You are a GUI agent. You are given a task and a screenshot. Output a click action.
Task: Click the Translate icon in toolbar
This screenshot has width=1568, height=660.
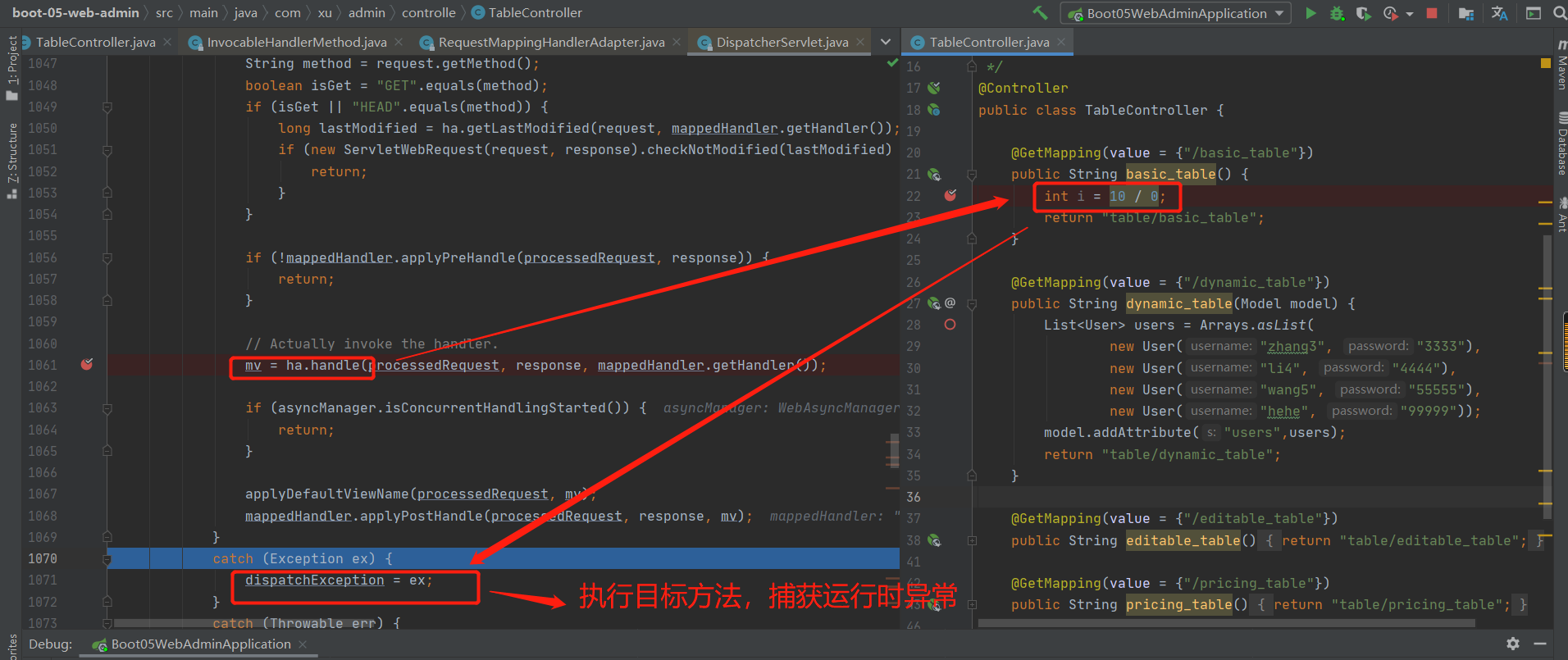click(x=1499, y=13)
